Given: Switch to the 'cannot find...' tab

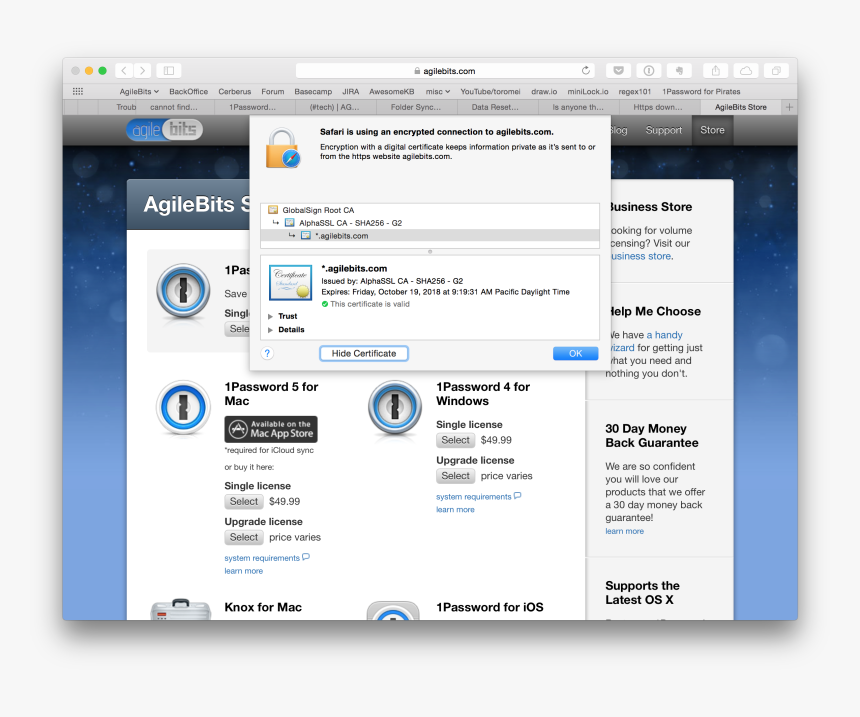Looking at the screenshot, I should [x=174, y=107].
